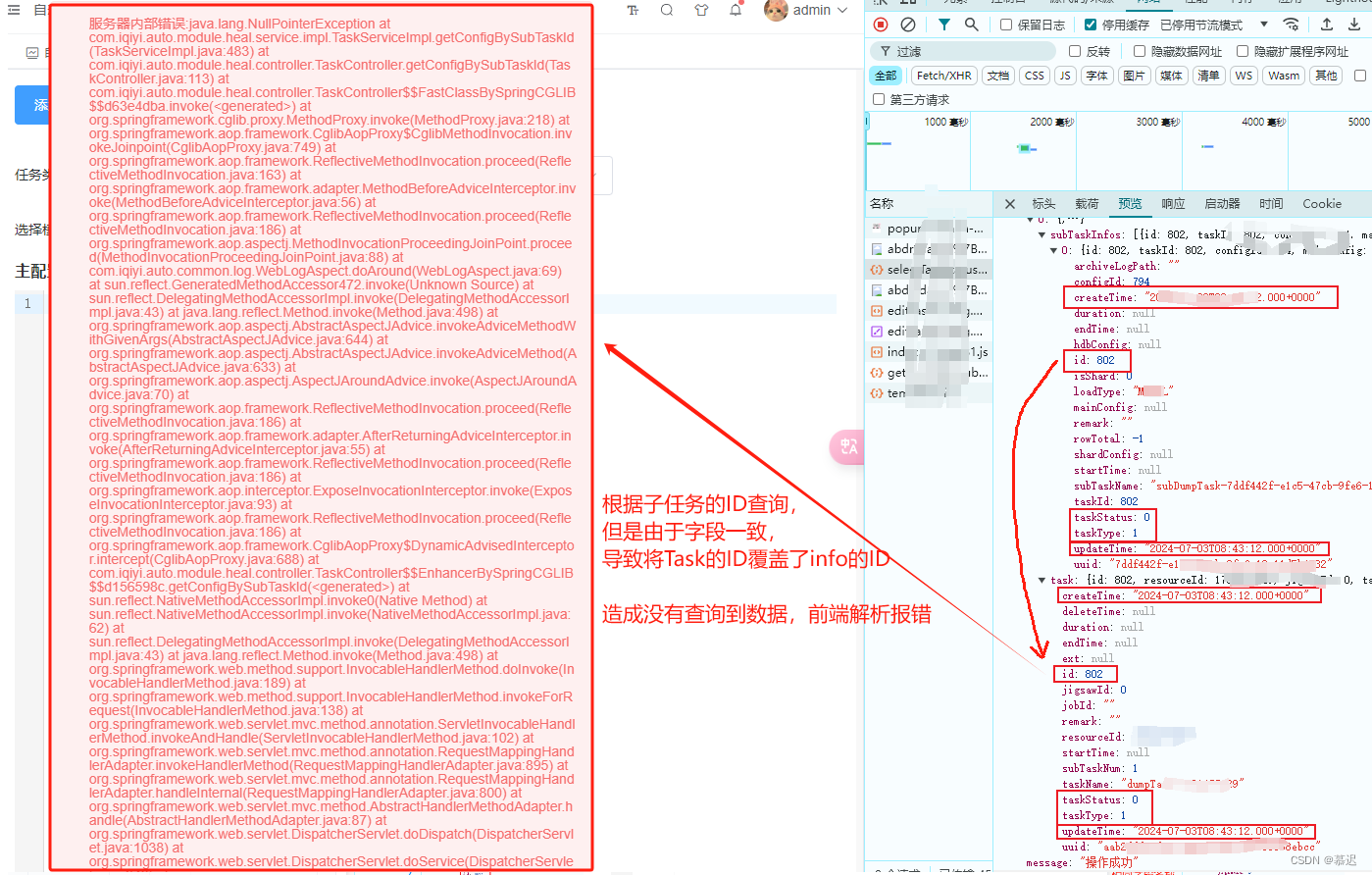Open the 已停用节流模式 throttling dropdown
Screen dimensions: 1372x875
tap(1213, 25)
